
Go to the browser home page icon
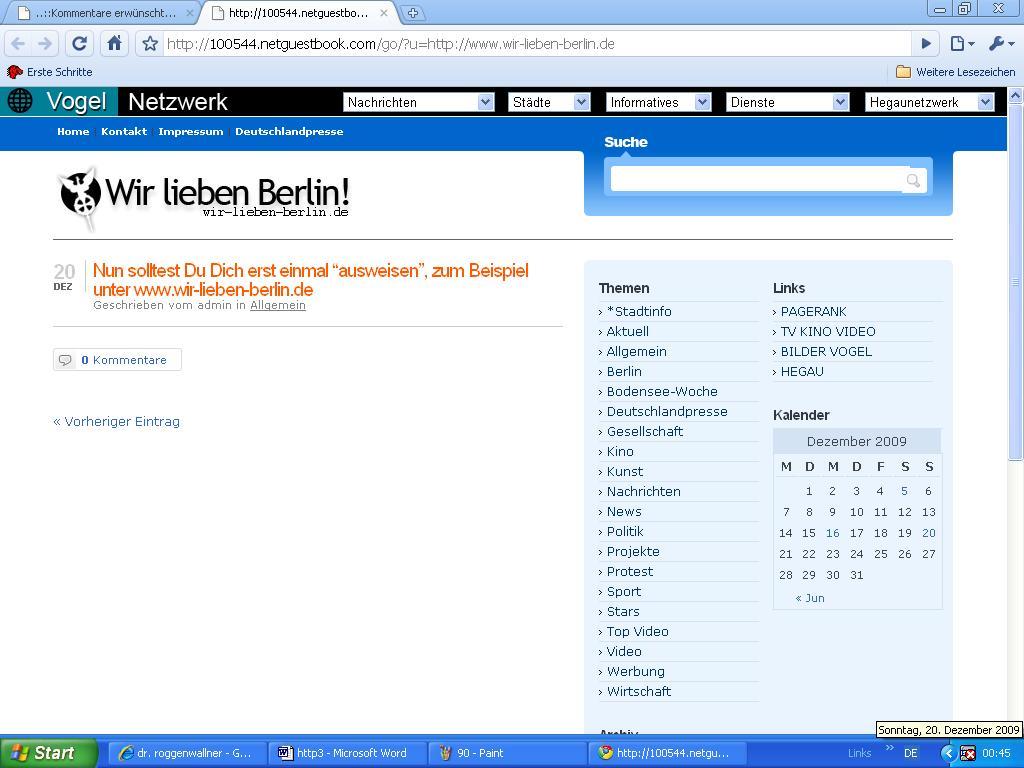click(114, 43)
